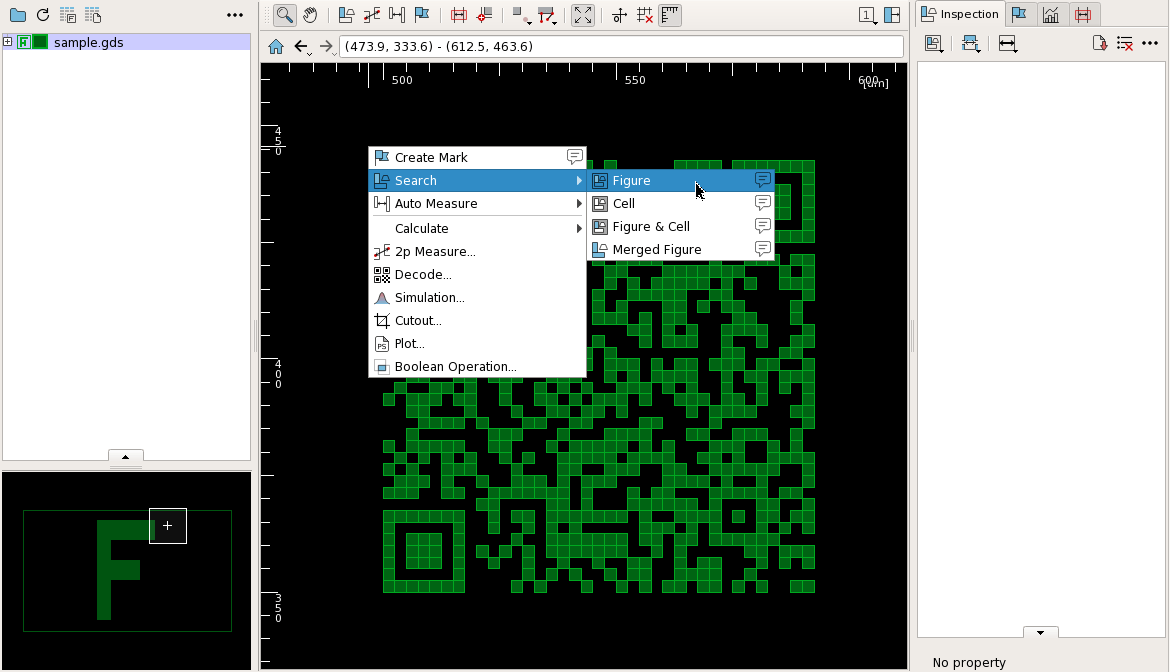
Task: Open the horizontal arrow width dropdown
Action: [x=1008, y=44]
